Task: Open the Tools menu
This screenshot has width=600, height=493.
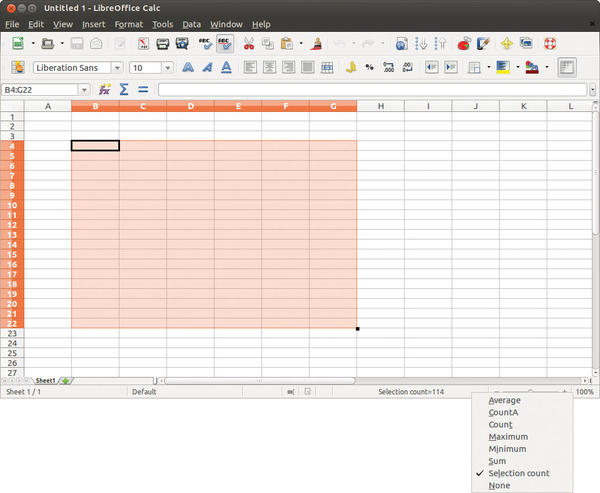Action: coord(163,24)
